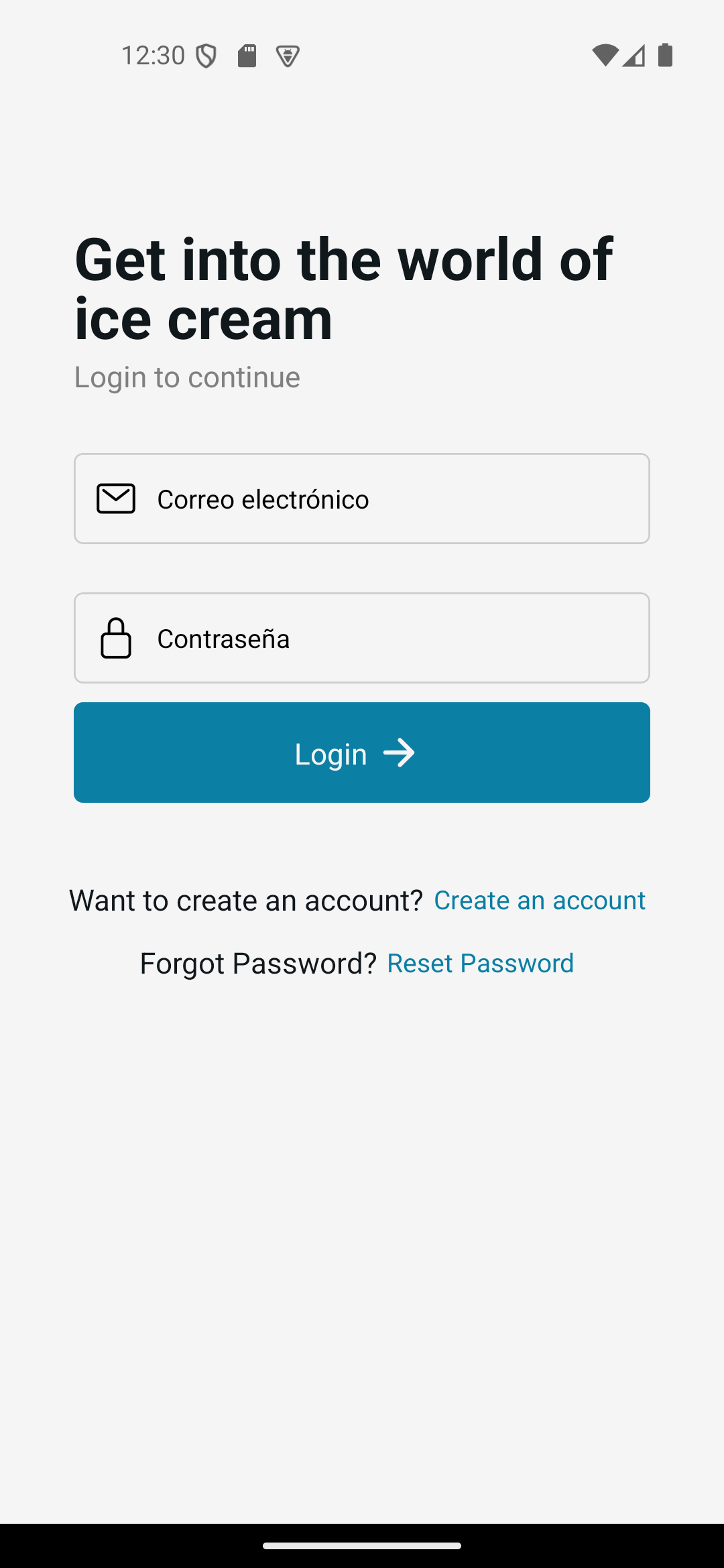
Task: Tap the Wi-Fi signal icon
Action: click(x=605, y=56)
